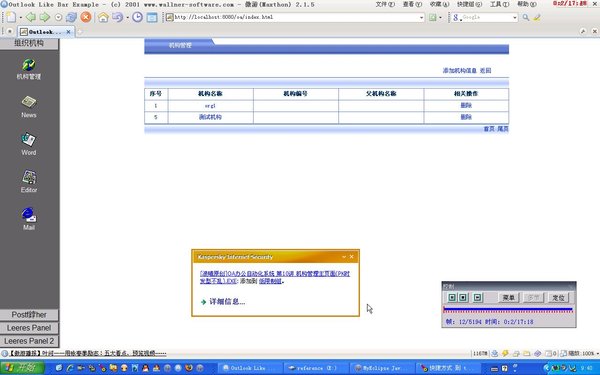Click first green frame icon in control panel
The width and height of the screenshot is (600, 375).
click(452, 297)
